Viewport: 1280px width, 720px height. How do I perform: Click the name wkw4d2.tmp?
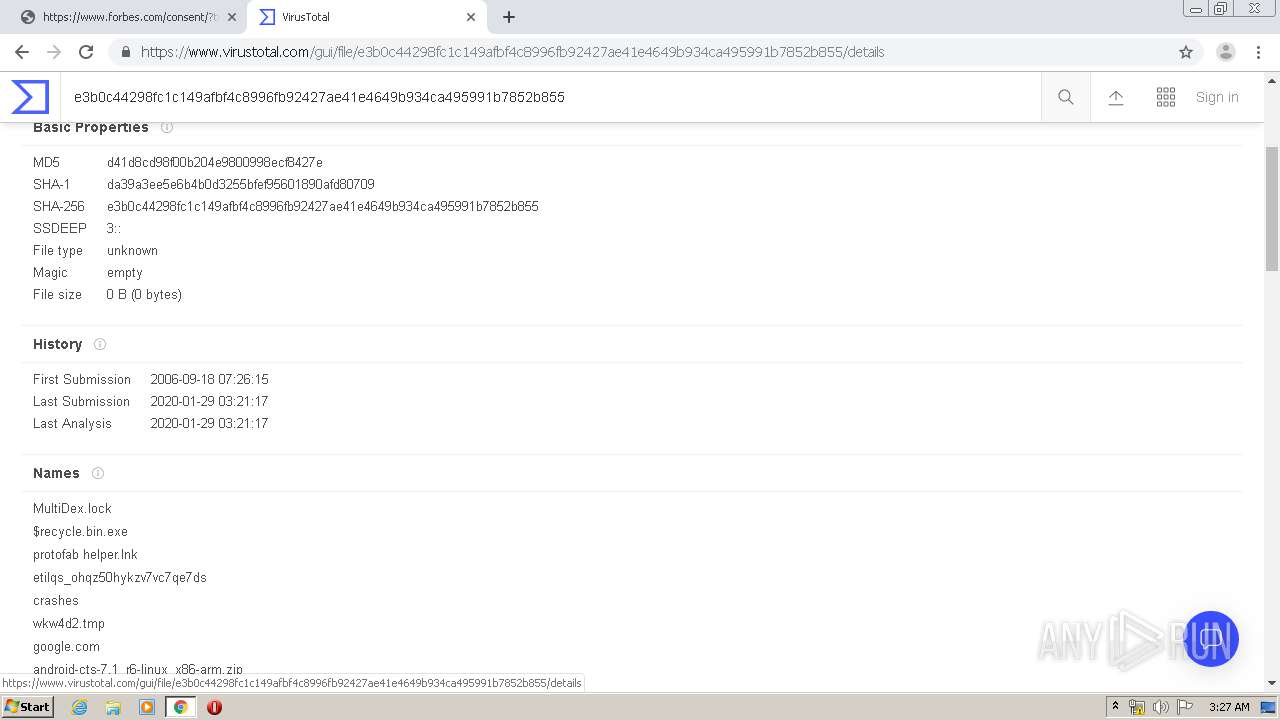(x=69, y=623)
